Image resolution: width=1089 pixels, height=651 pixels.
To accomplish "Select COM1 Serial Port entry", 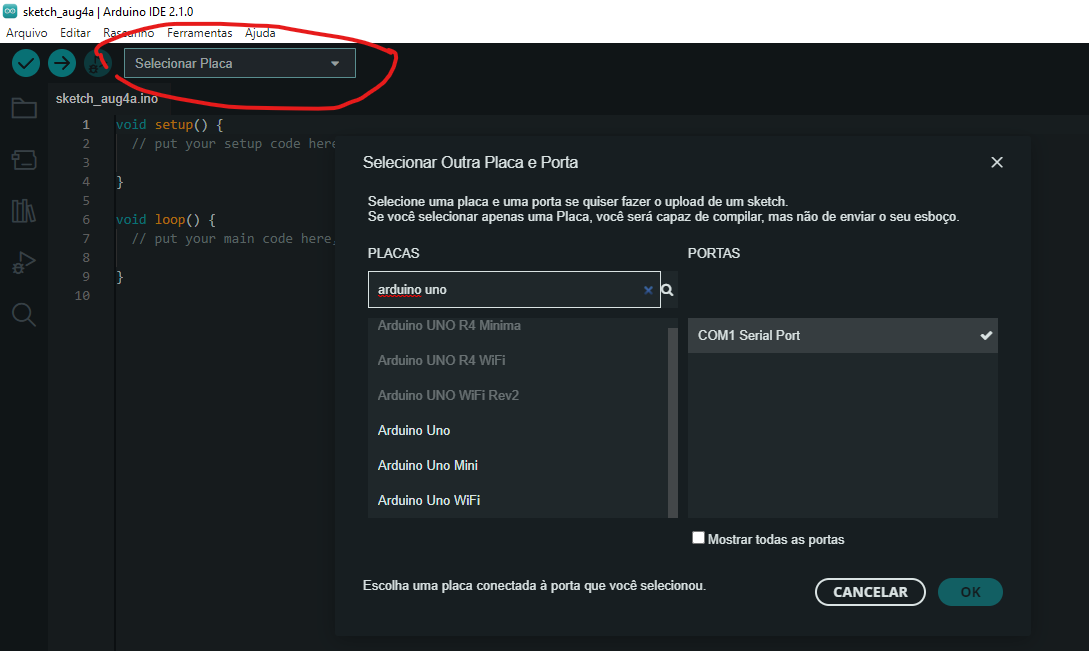I will [x=842, y=336].
